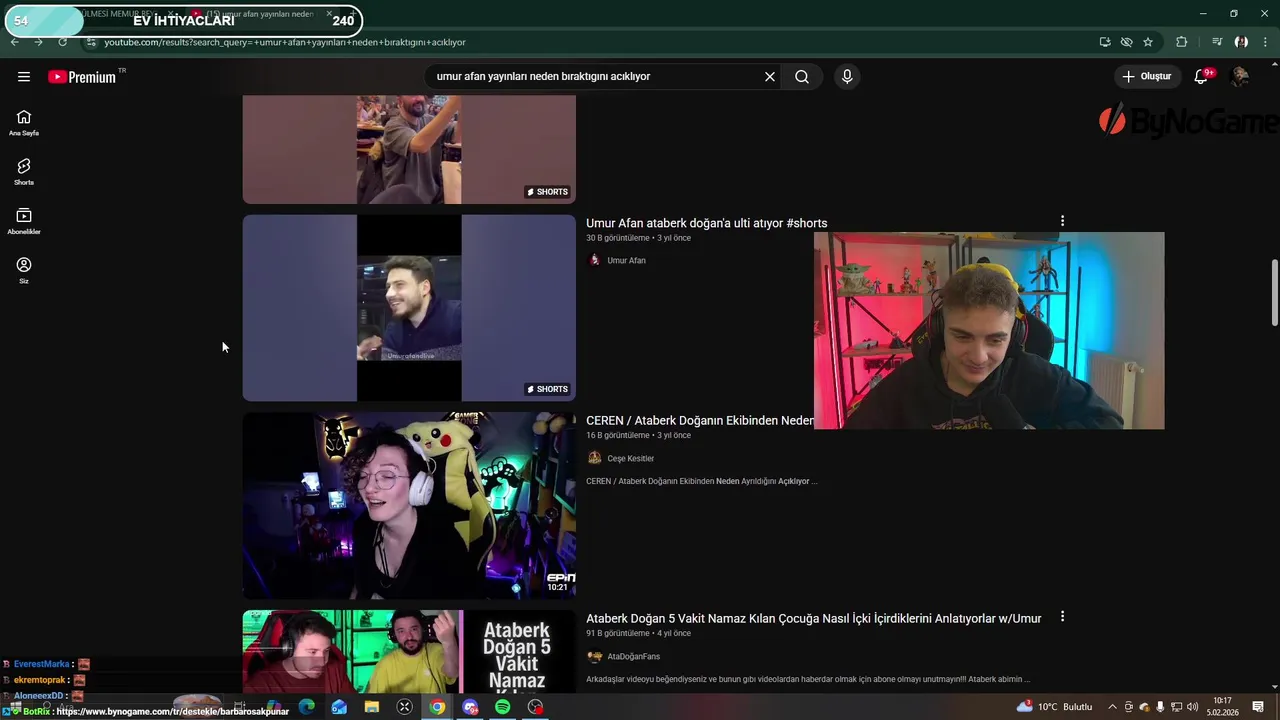Image resolution: width=1280 pixels, height=720 pixels.
Task: Click the YouTube Premium logo
Action: (82, 77)
